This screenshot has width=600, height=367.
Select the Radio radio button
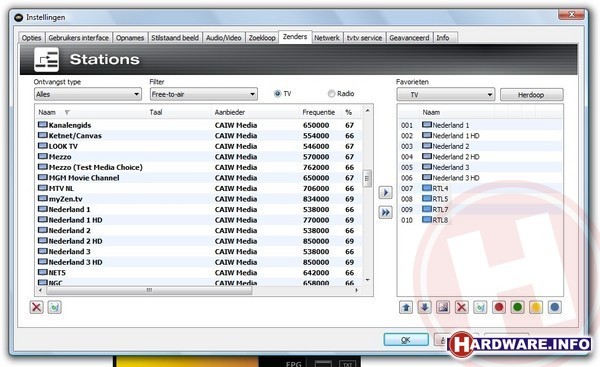331,94
